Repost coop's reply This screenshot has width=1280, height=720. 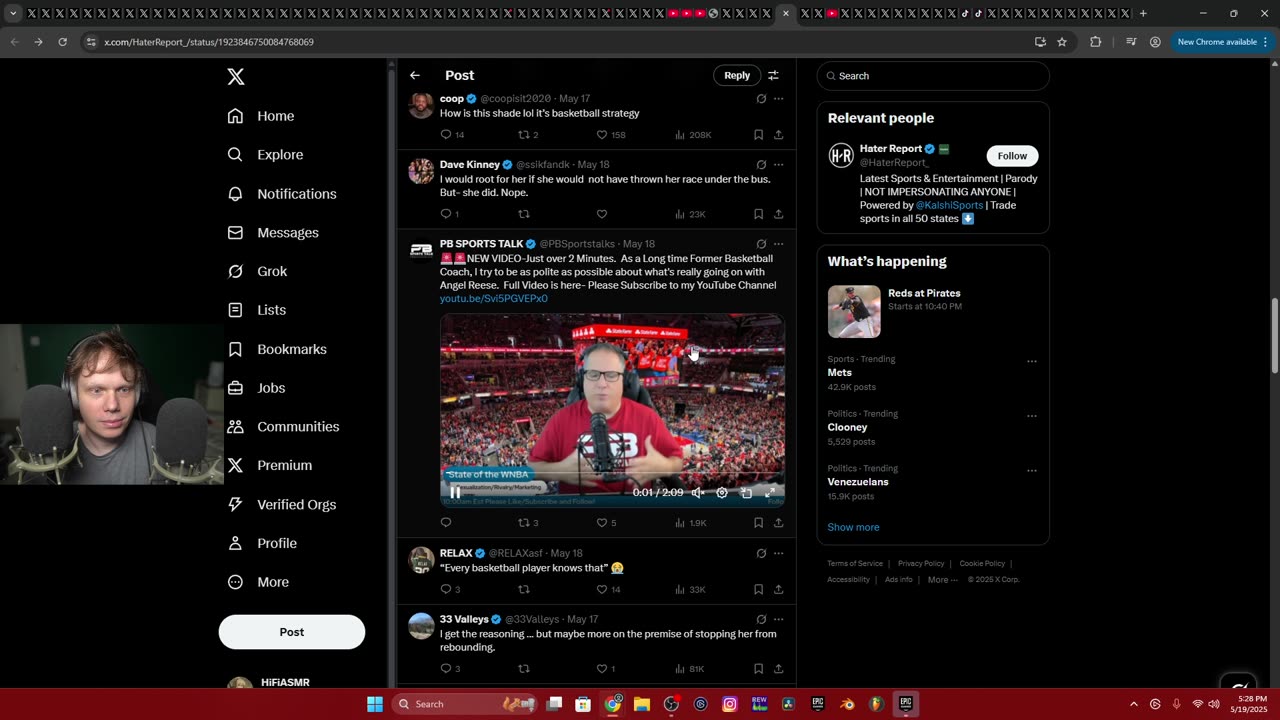[523, 135]
